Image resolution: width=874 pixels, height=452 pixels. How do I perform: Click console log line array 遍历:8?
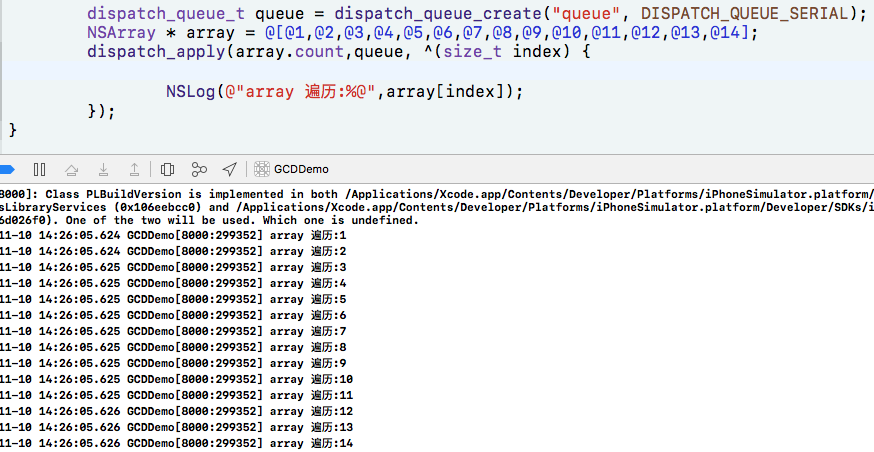tap(173, 348)
